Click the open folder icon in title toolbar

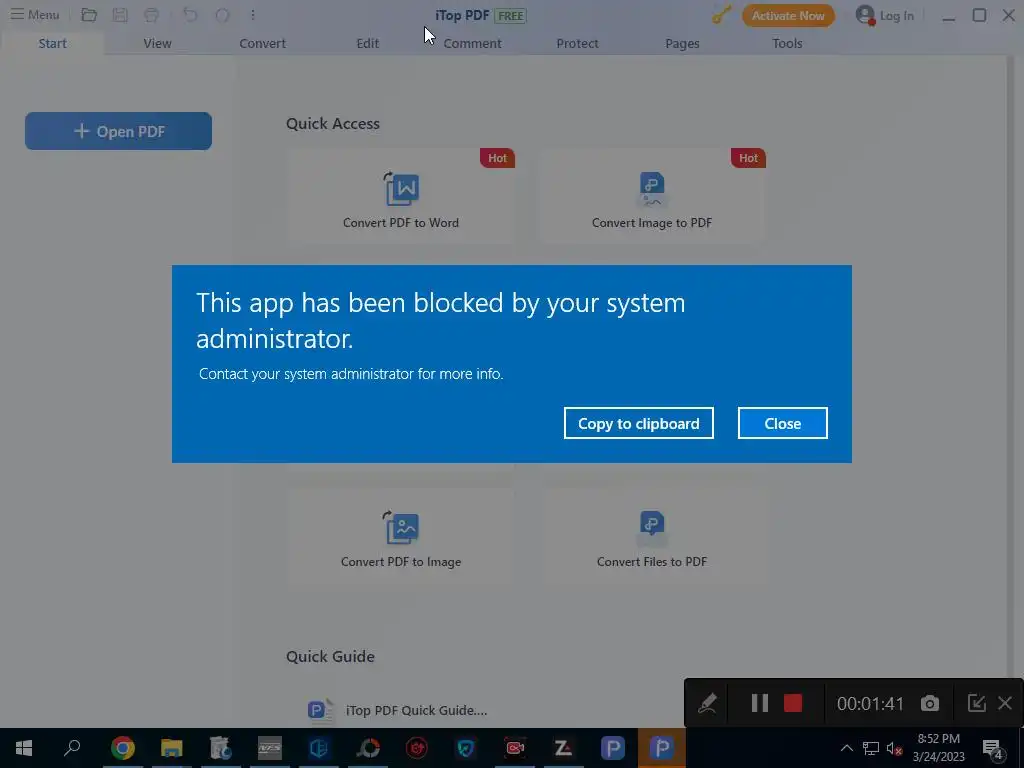point(89,14)
